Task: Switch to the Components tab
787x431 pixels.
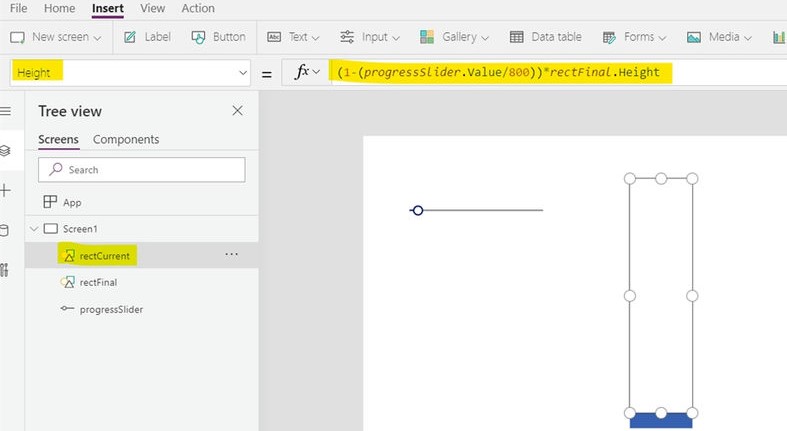Action: 126,139
